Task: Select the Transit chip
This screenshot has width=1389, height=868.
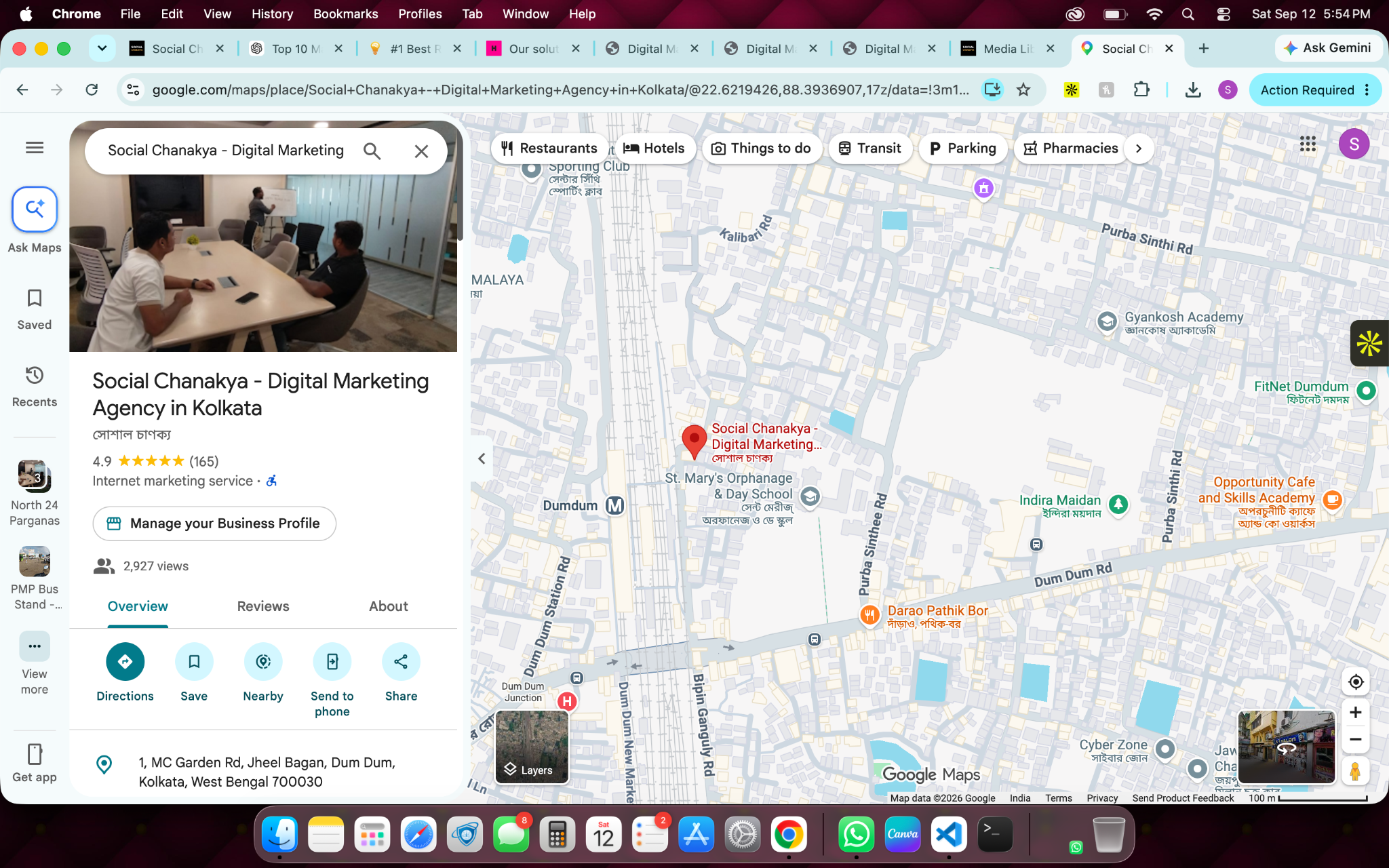Action: [869, 149]
